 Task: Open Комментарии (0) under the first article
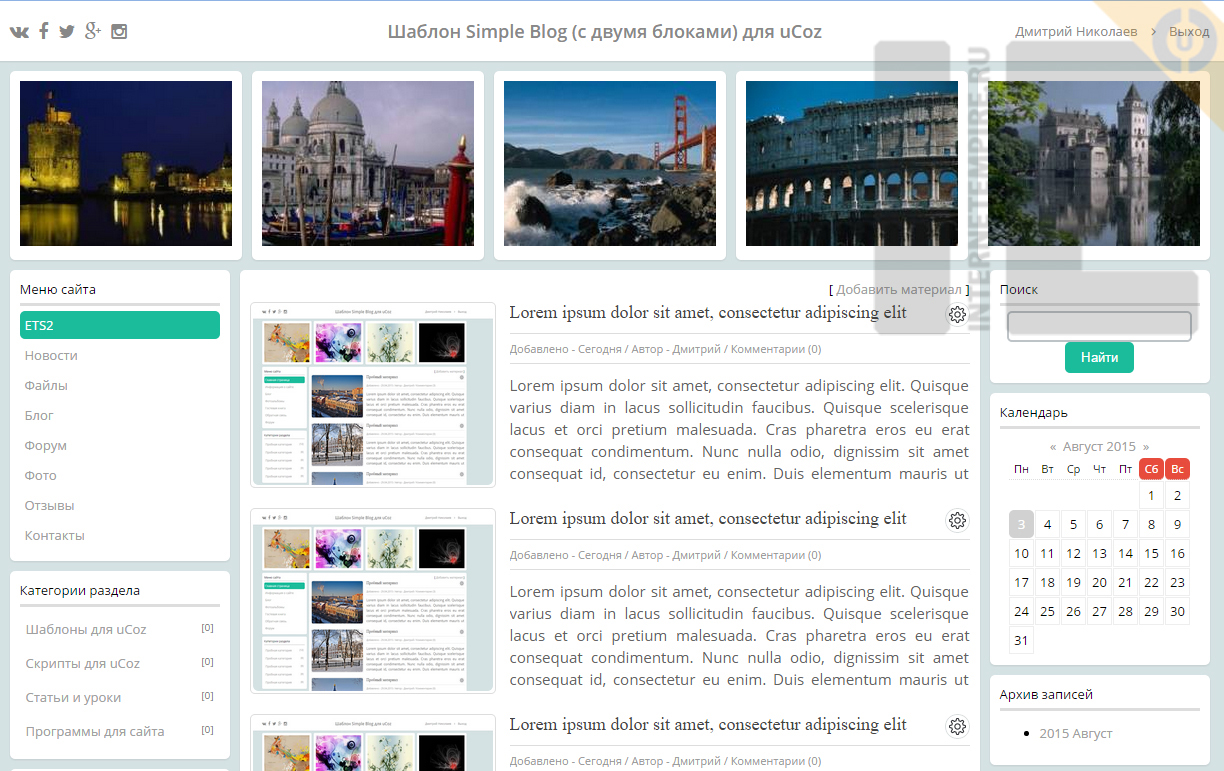click(777, 349)
